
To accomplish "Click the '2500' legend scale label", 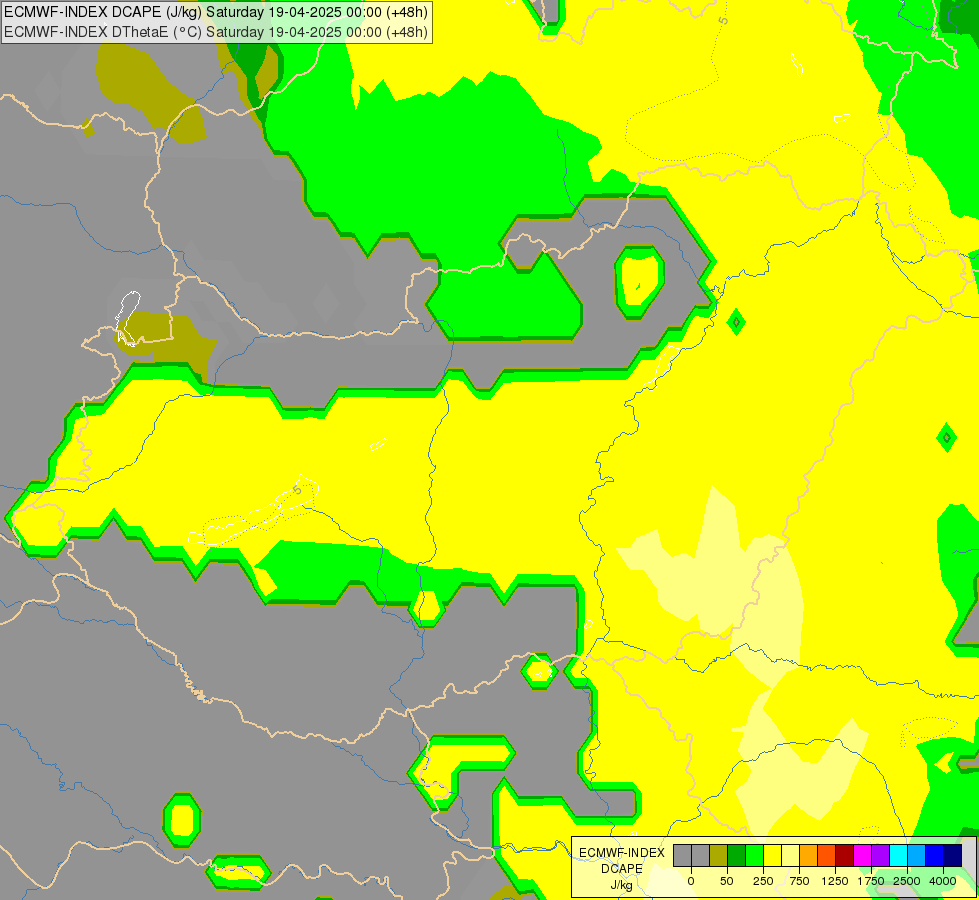I will [x=907, y=881].
